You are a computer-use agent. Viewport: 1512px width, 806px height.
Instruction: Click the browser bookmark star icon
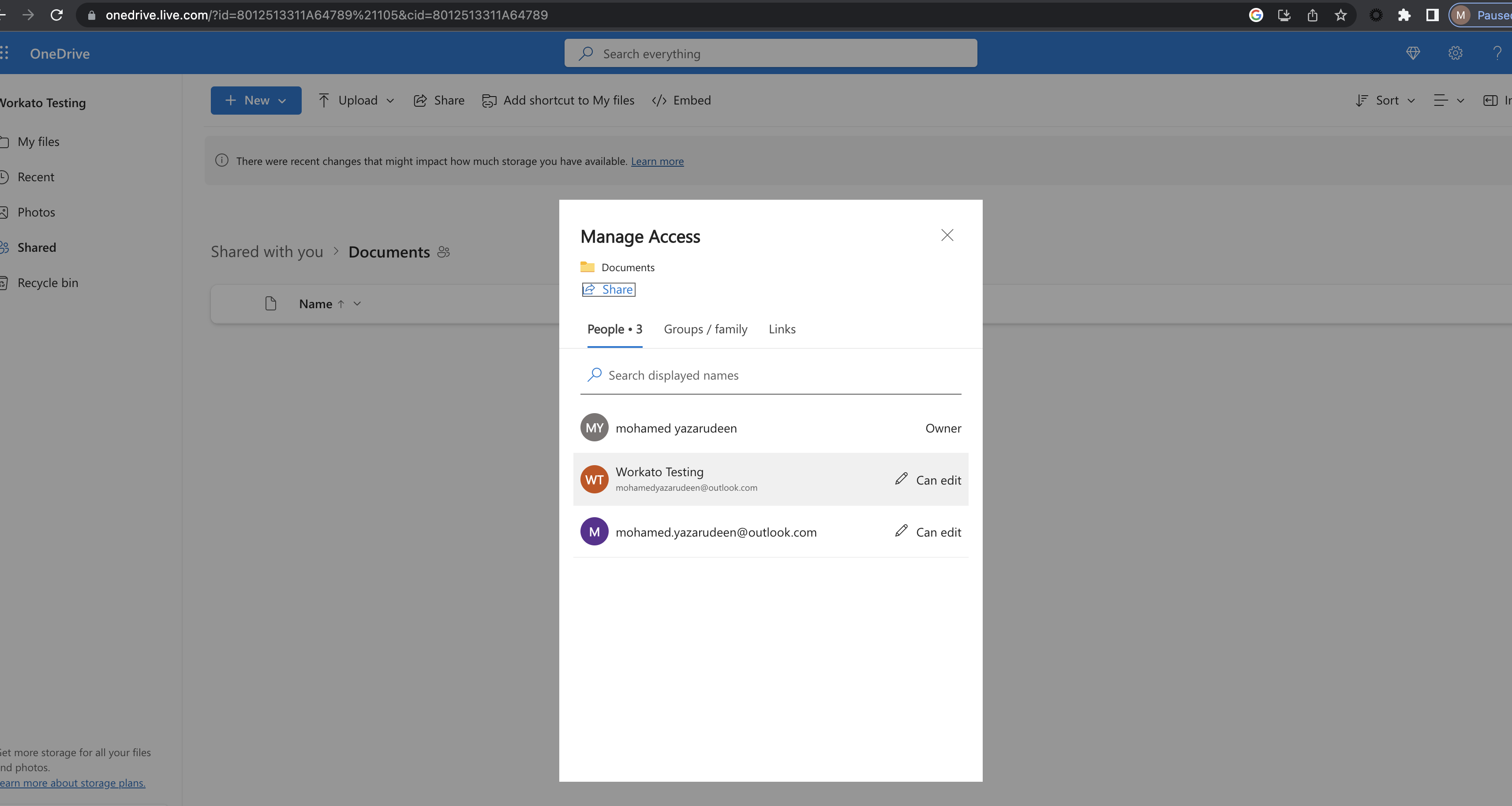click(x=1340, y=15)
